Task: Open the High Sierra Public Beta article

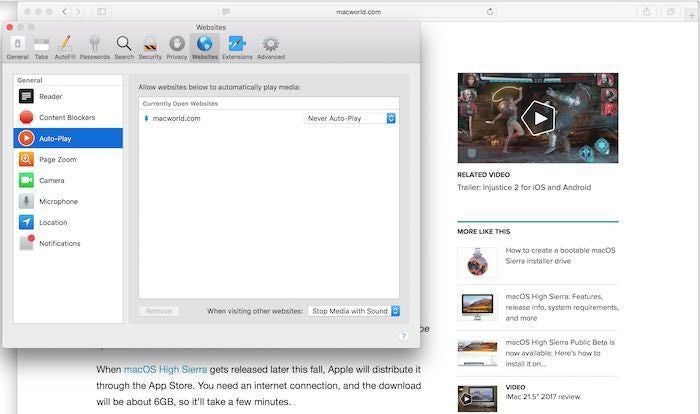Action: (x=560, y=353)
